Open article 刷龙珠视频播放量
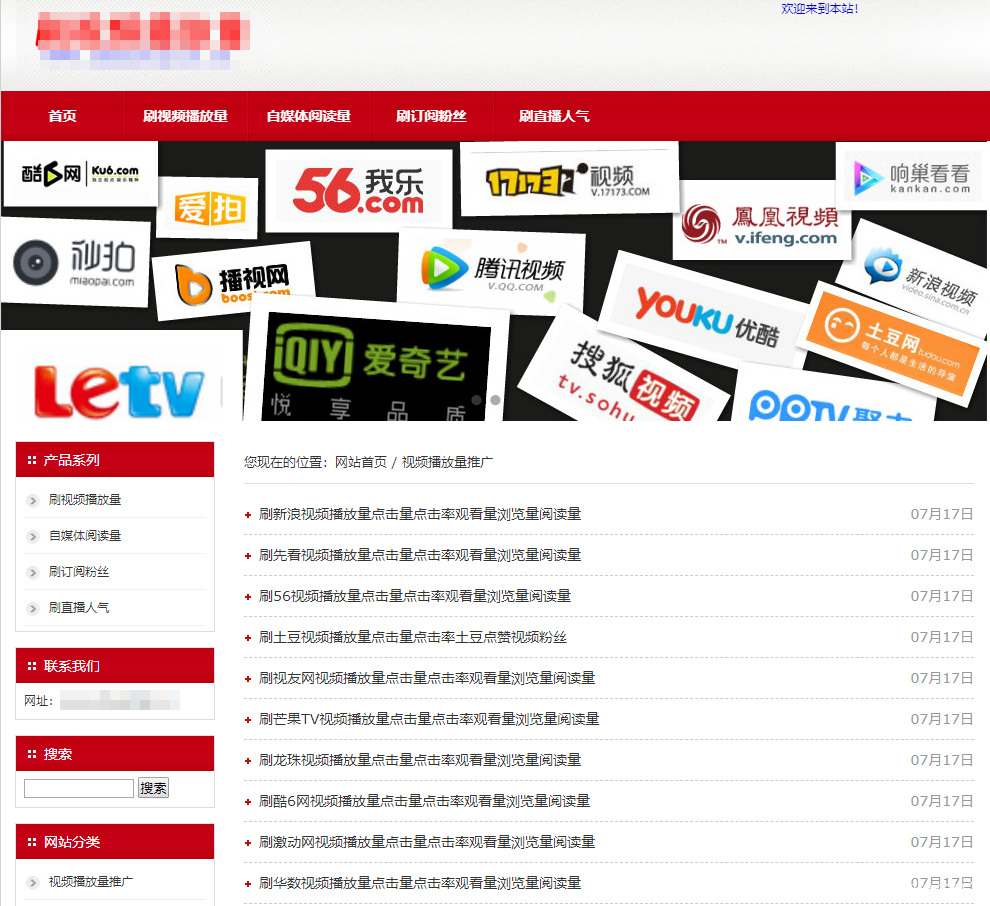The height and width of the screenshot is (906, 990). tap(420, 760)
